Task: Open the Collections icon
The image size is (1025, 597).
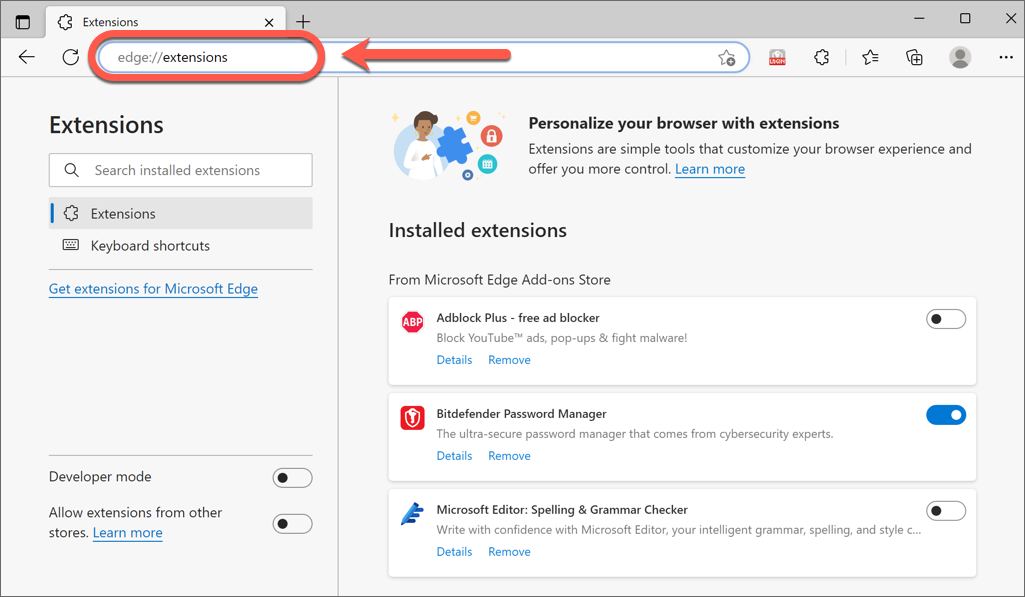Action: (x=915, y=58)
